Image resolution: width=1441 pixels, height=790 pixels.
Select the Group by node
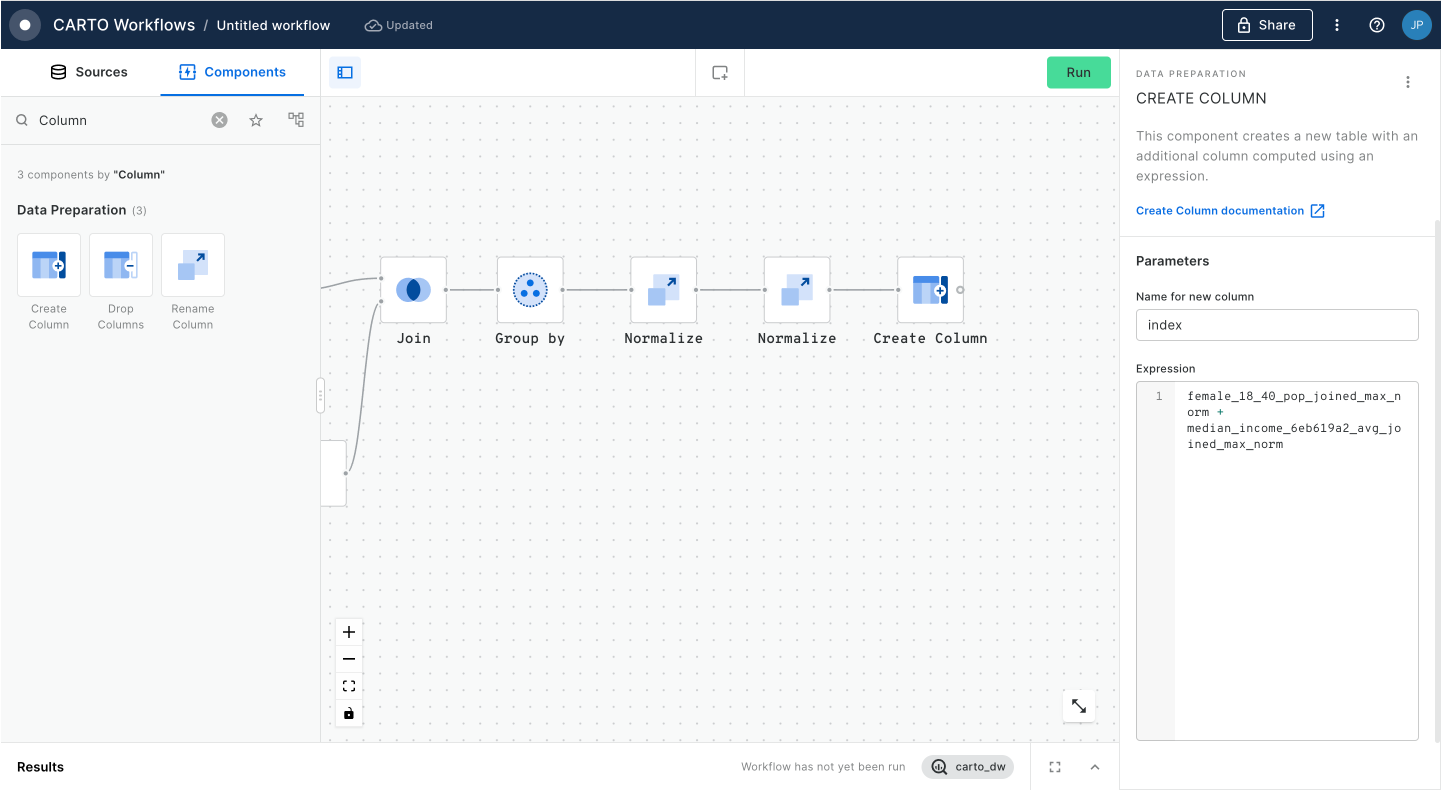530,290
